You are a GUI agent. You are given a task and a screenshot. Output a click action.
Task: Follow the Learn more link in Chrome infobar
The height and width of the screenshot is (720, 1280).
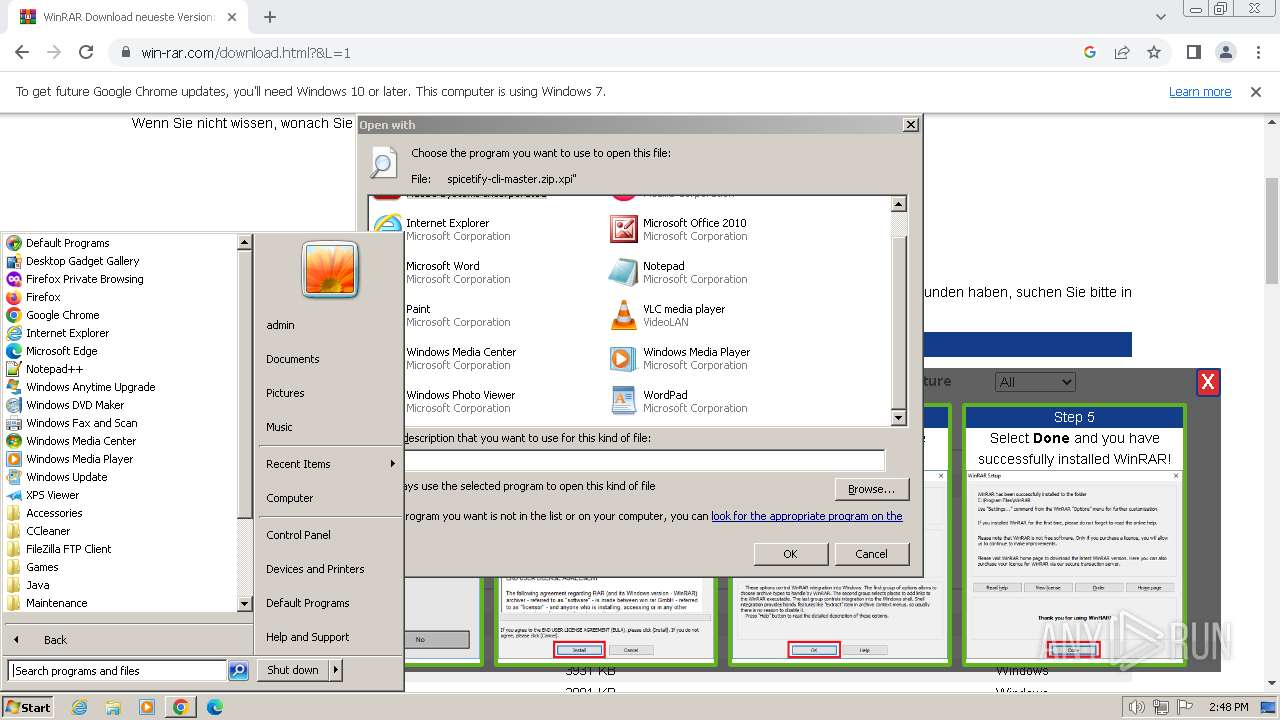1200,92
